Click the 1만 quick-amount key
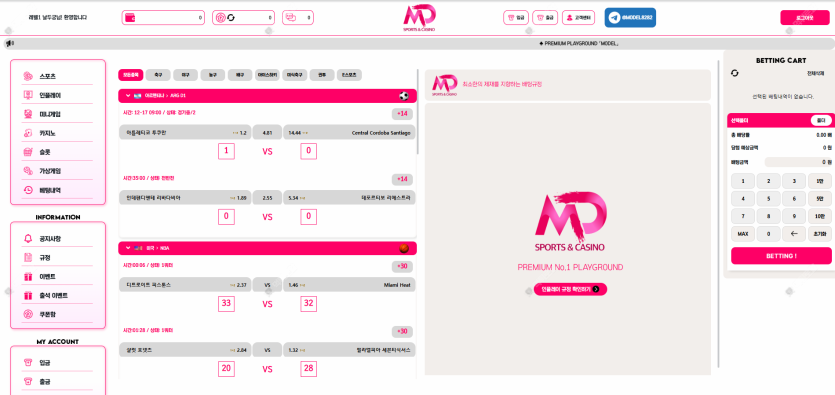The width and height of the screenshot is (835, 395). pos(820,181)
